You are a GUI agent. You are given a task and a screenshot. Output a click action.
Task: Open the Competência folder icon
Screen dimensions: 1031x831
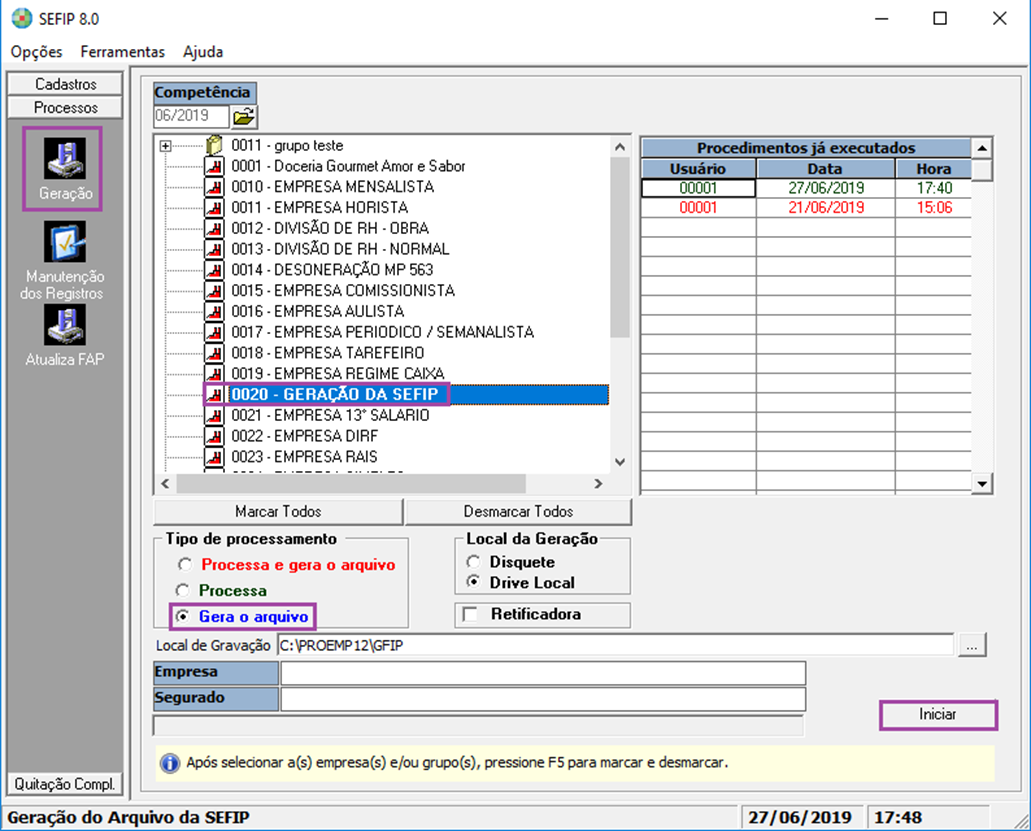(x=244, y=118)
